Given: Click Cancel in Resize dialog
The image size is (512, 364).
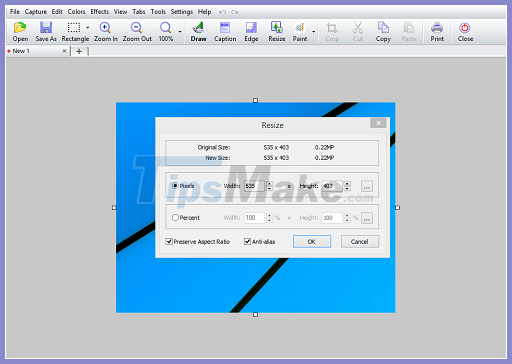Looking at the screenshot, I should pos(360,241).
